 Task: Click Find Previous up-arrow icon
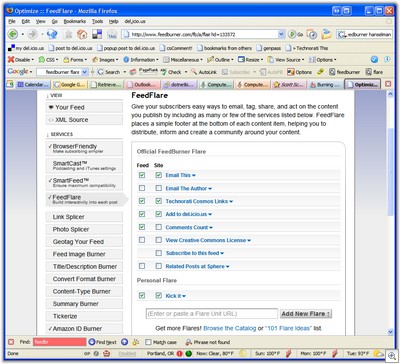click(x=124, y=342)
